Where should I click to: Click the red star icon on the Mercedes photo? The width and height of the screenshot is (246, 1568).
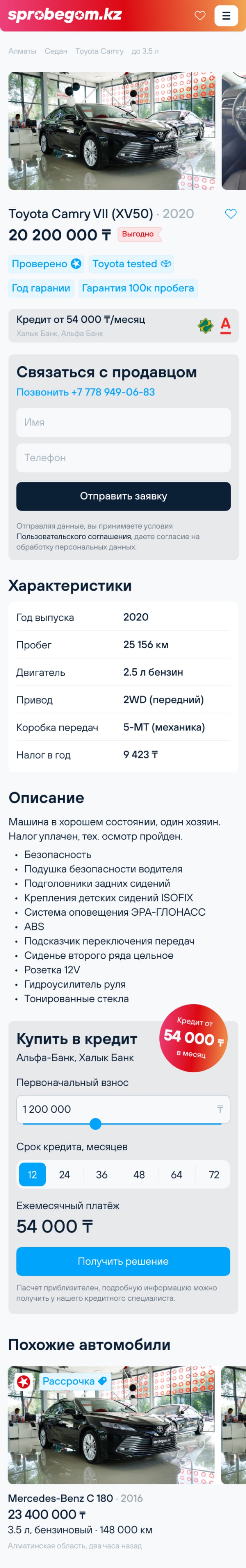24,1382
